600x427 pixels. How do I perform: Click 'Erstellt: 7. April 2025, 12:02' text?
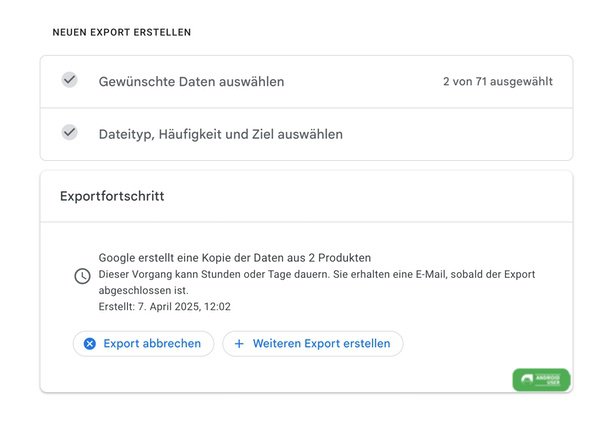click(165, 307)
